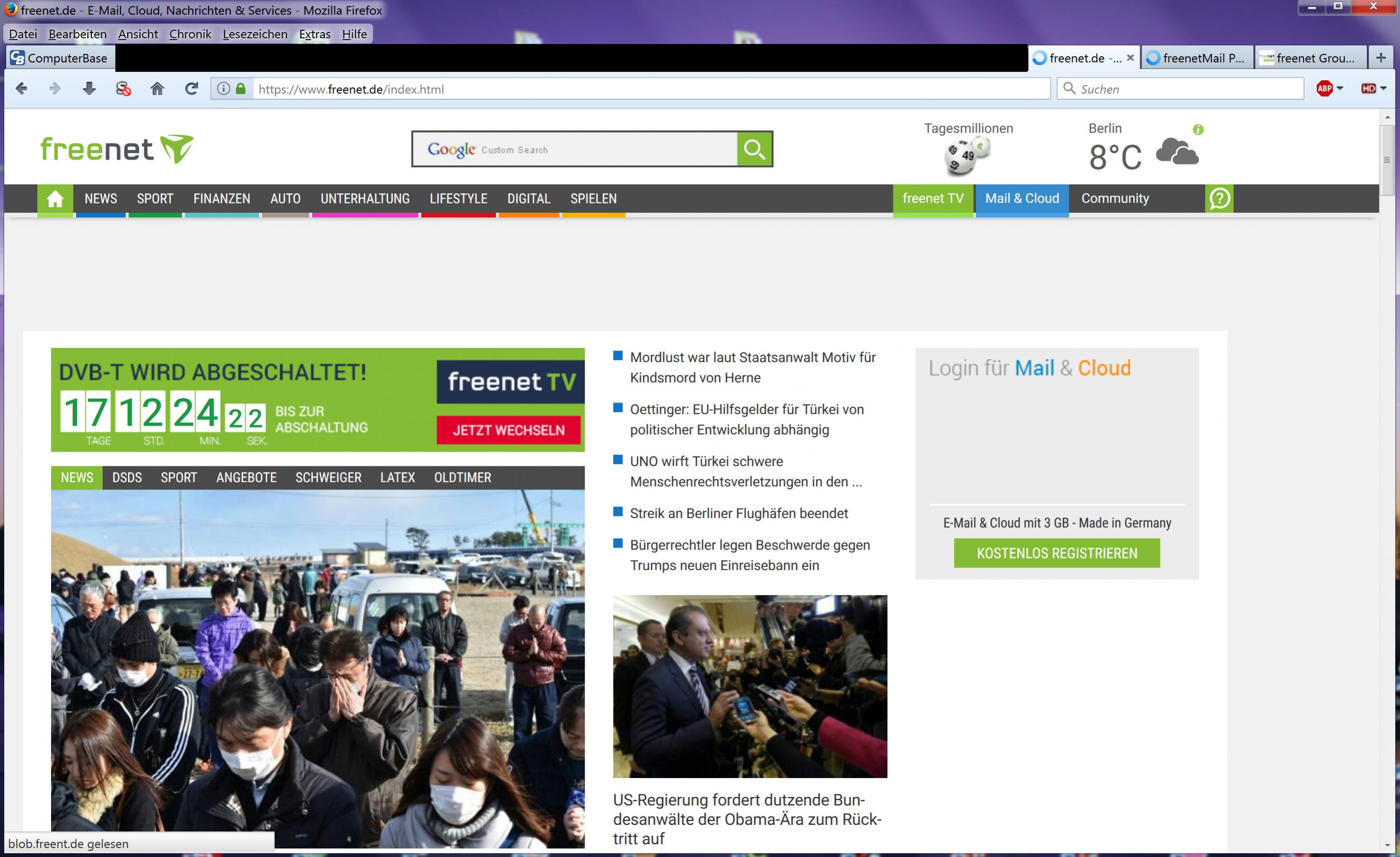Viewport: 1400px width, 857px height.
Task: Reload the current page
Action: (192, 88)
